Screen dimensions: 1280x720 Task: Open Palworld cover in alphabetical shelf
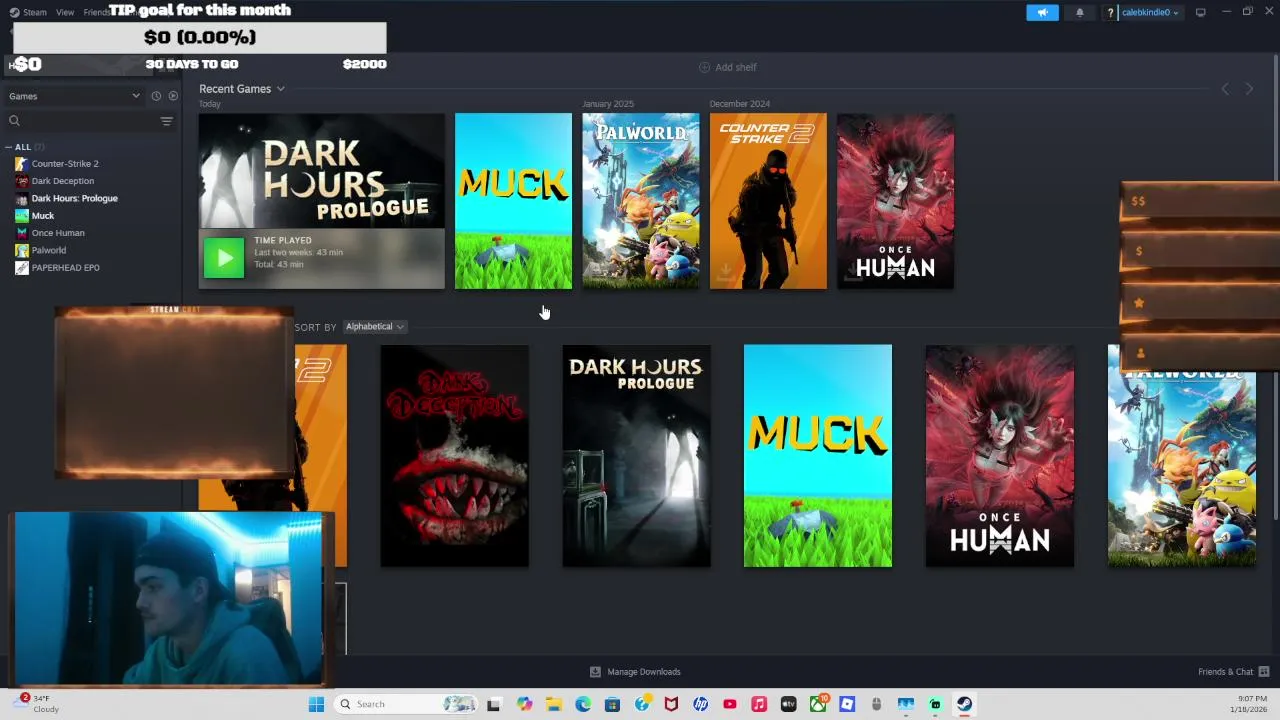point(1182,456)
